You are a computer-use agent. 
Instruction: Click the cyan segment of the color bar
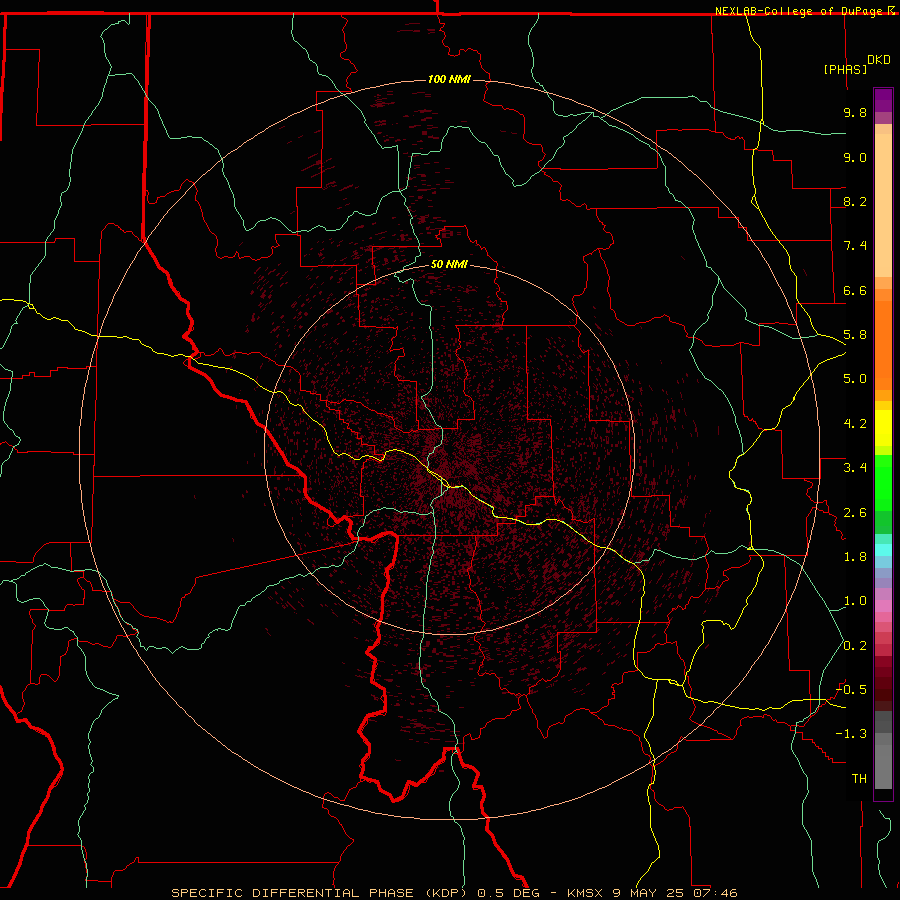click(x=883, y=550)
